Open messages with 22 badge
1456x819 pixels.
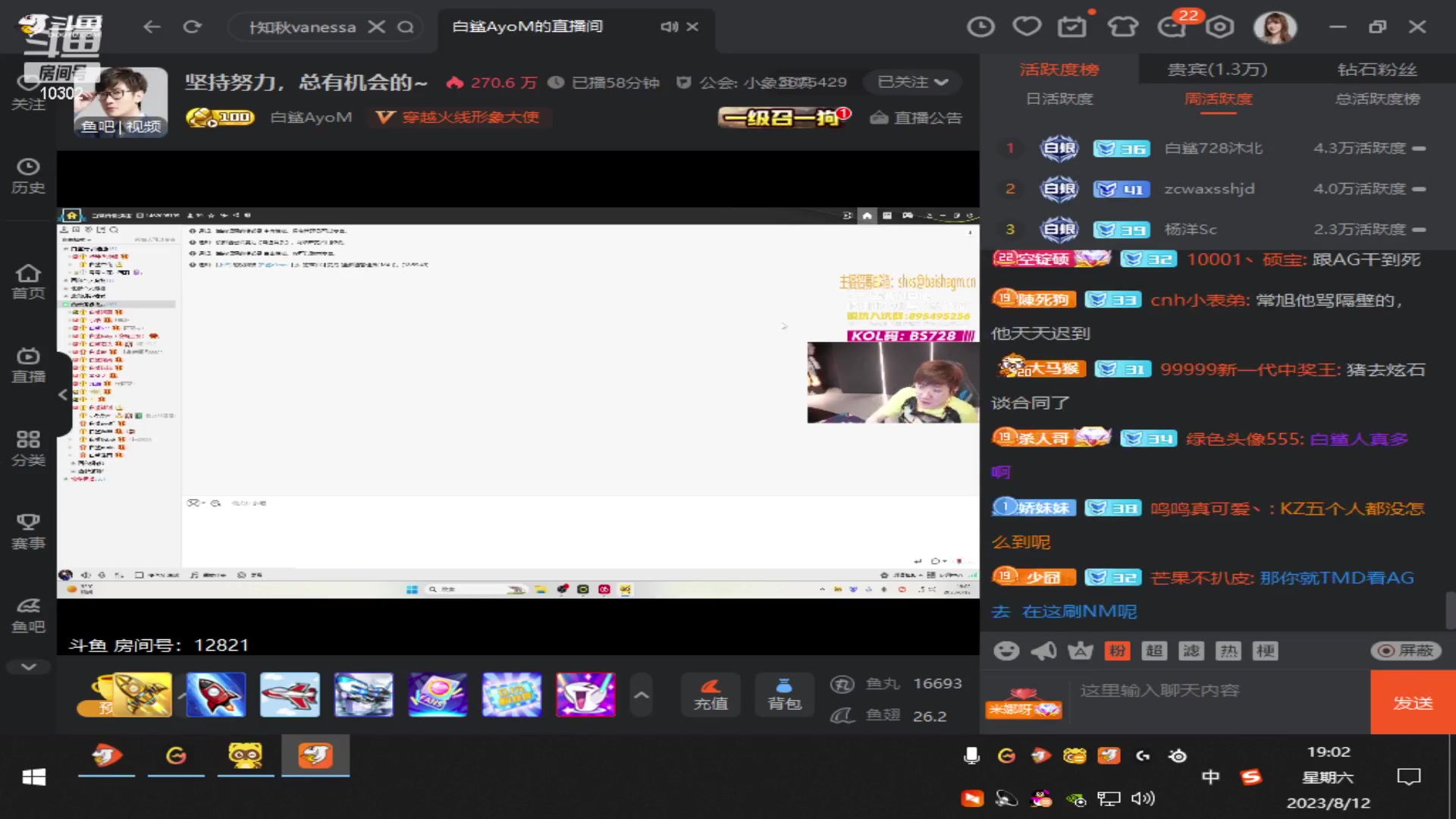pos(1172,27)
